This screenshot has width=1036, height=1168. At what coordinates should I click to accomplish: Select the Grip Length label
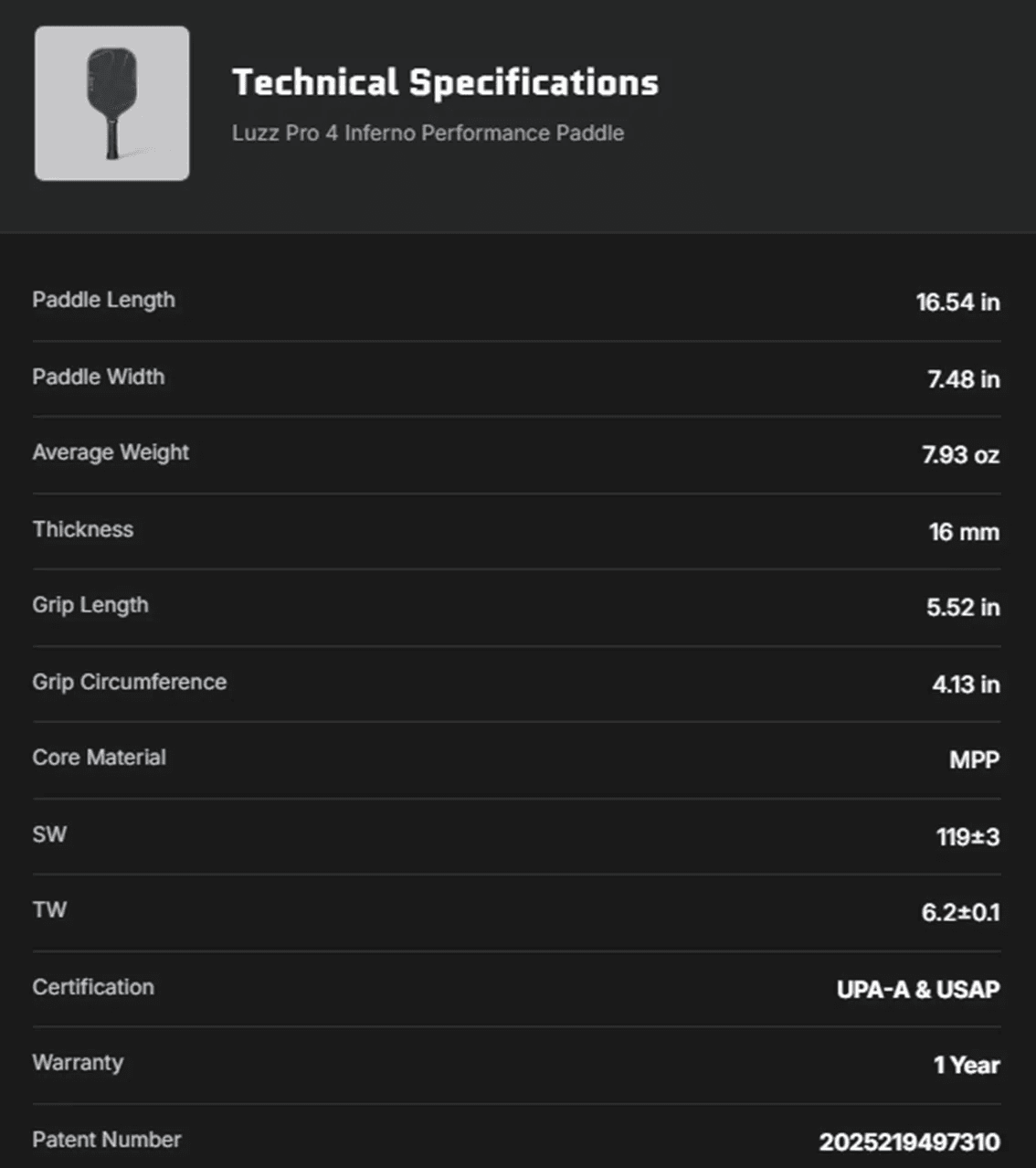pos(90,605)
